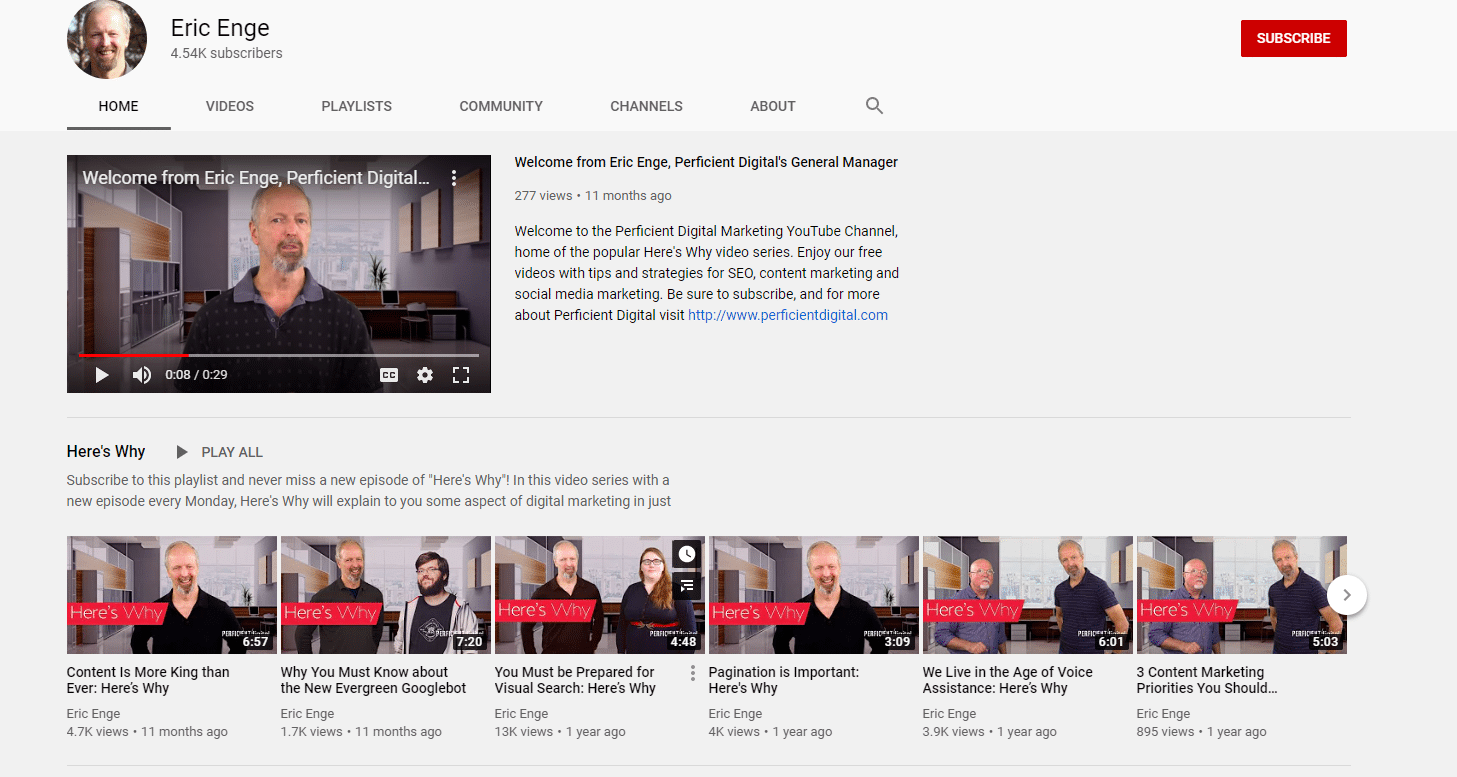
Task: Search this channel with magnifier icon
Action: 874,106
